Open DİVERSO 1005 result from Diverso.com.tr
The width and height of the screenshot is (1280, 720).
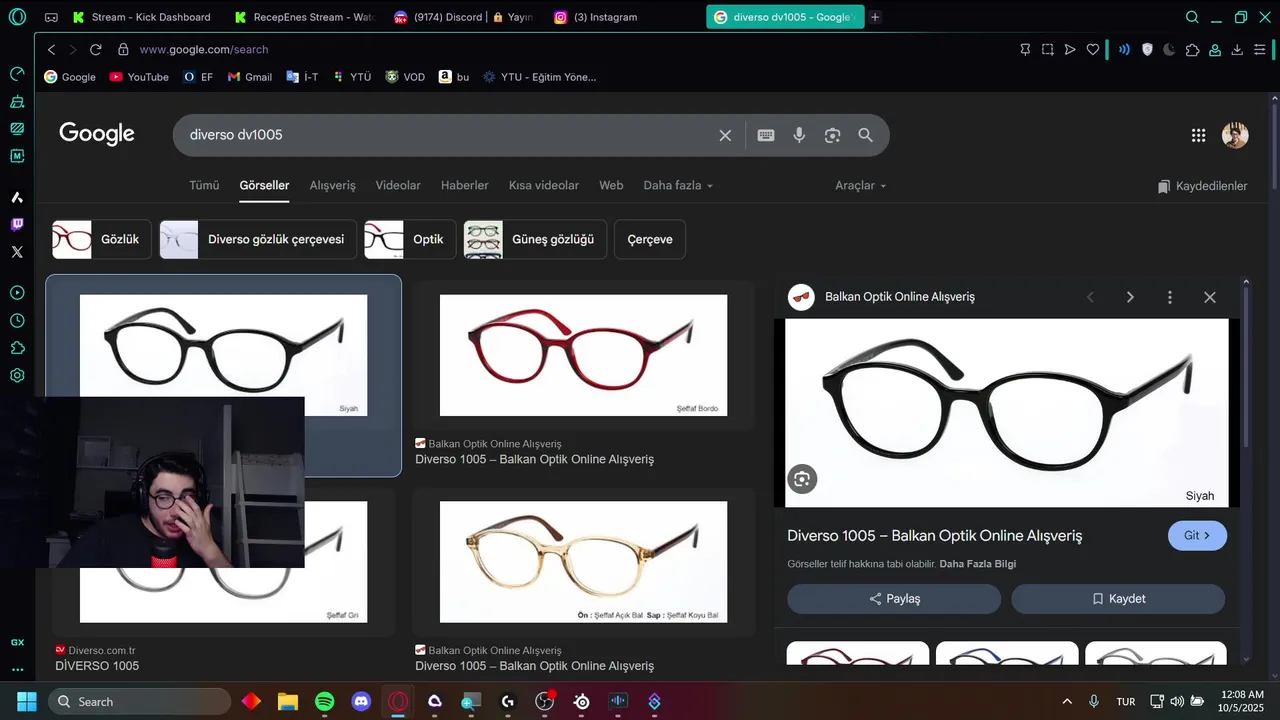pos(97,666)
